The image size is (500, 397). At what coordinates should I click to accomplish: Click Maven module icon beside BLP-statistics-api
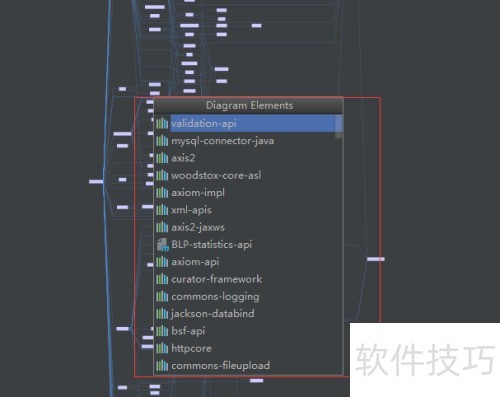click(163, 245)
